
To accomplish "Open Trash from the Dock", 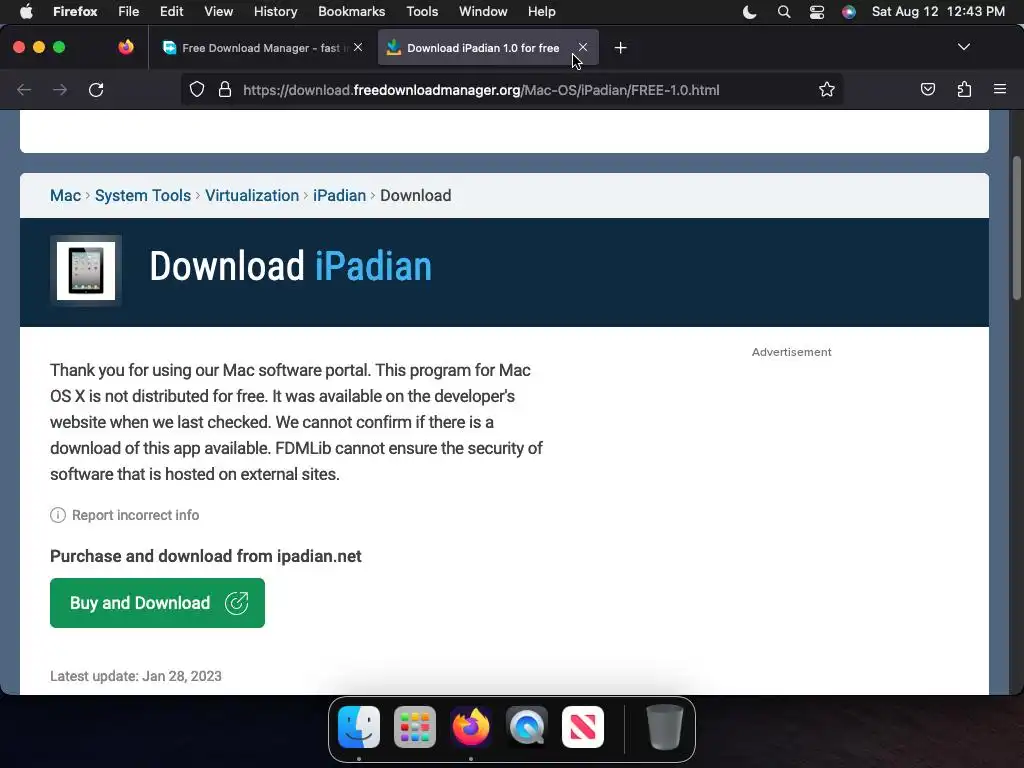I will [x=664, y=727].
